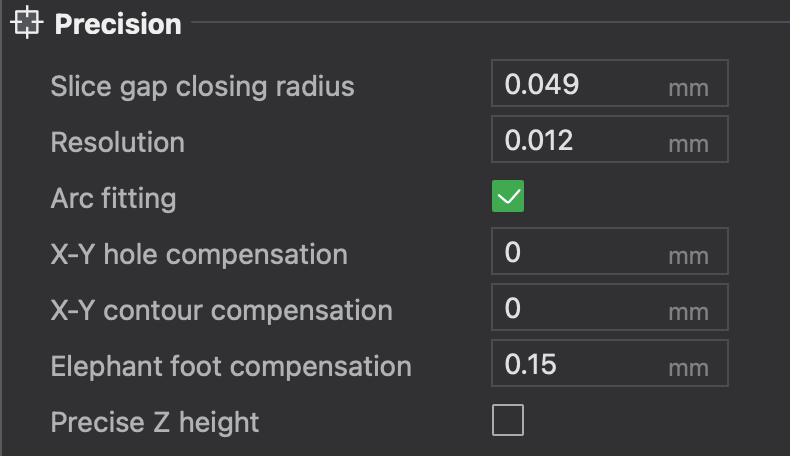The width and height of the screenshot is (790, 456).
Task: Click mm unit of Slice gap closing radius
Action: pyautogui.click(x=688, y=87)
